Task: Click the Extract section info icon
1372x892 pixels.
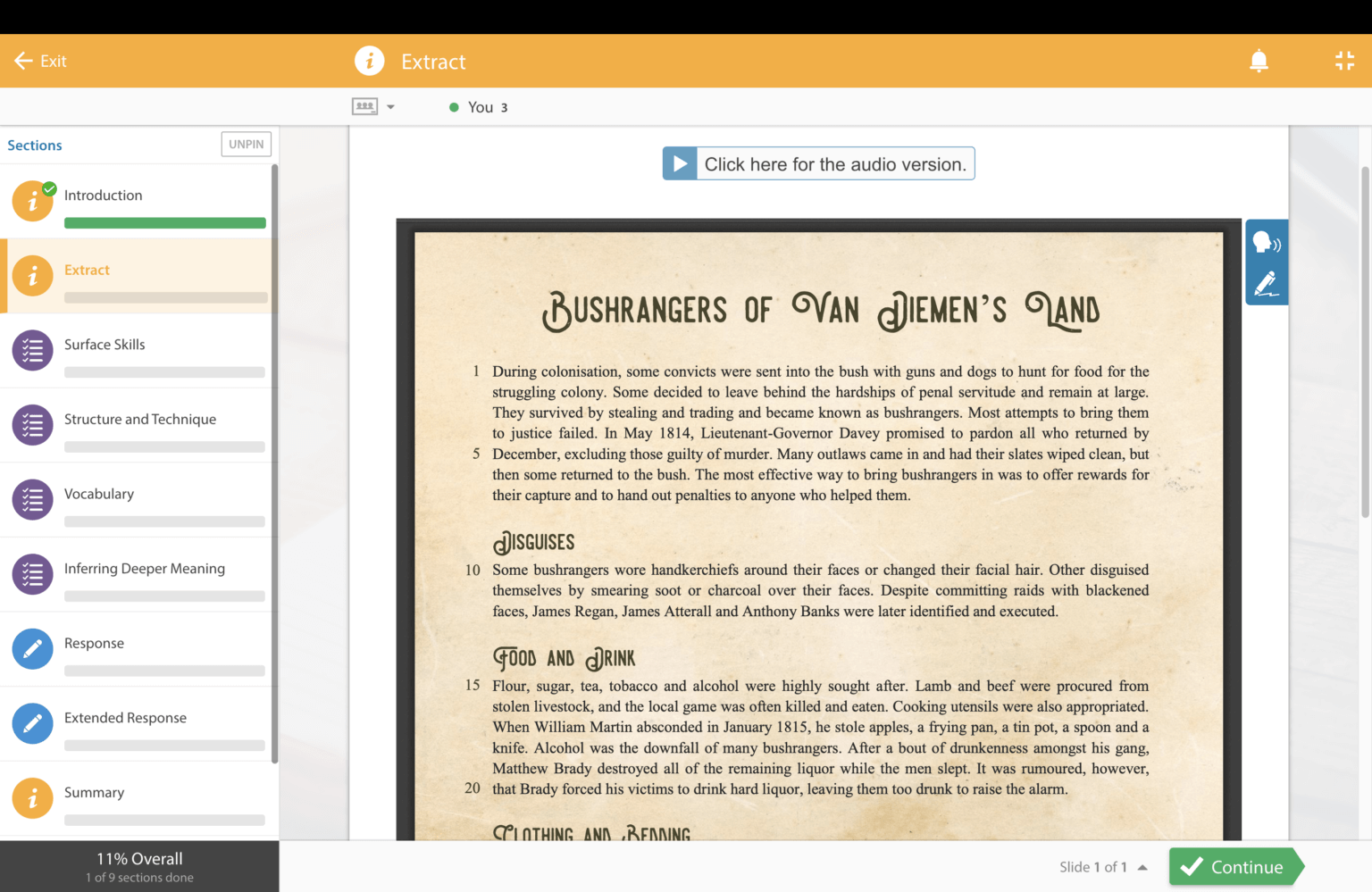Action: [x=33, y=276]
